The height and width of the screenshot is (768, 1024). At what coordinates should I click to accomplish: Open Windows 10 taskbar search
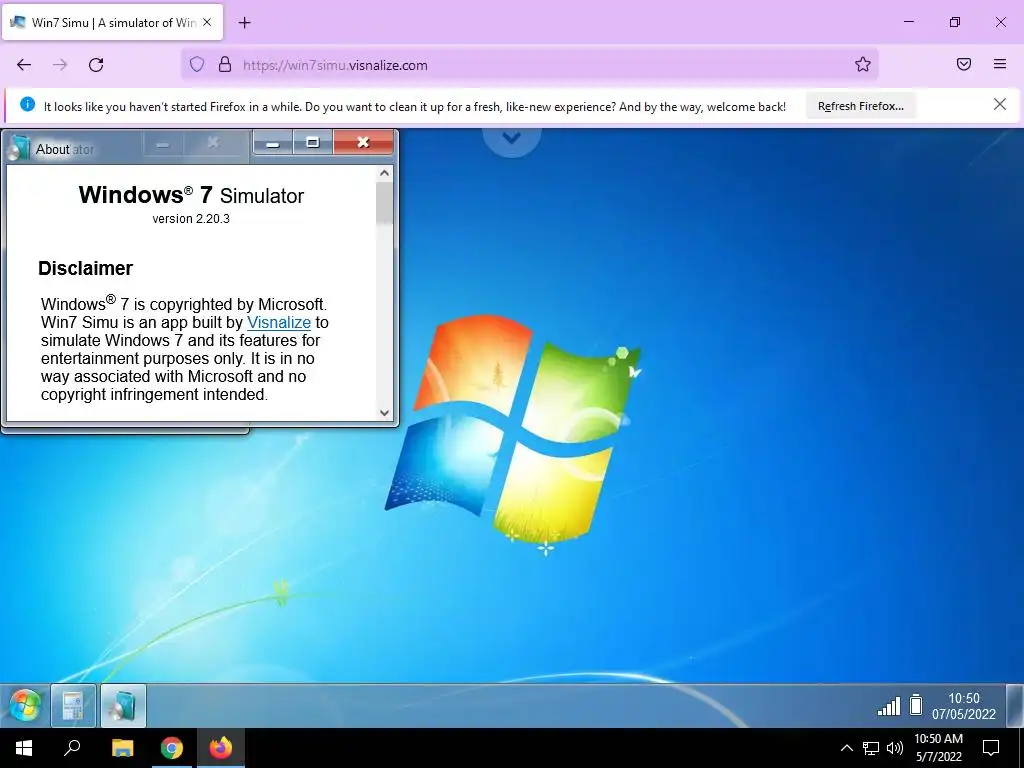72,748
